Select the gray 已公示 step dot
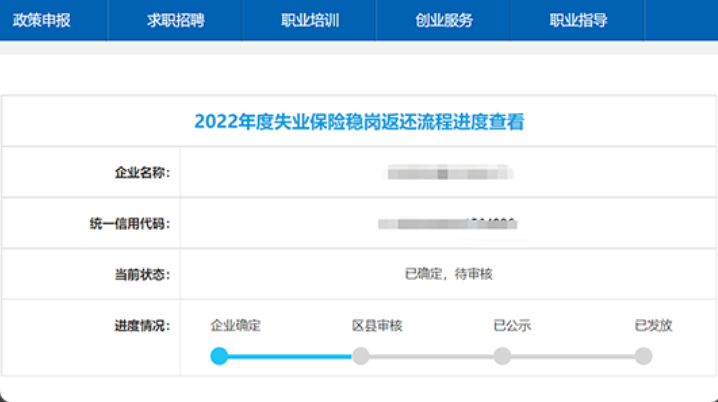Image resolution: width=718 pixels, height=402 pixels. pyautogui.click(x=502, y=356)
